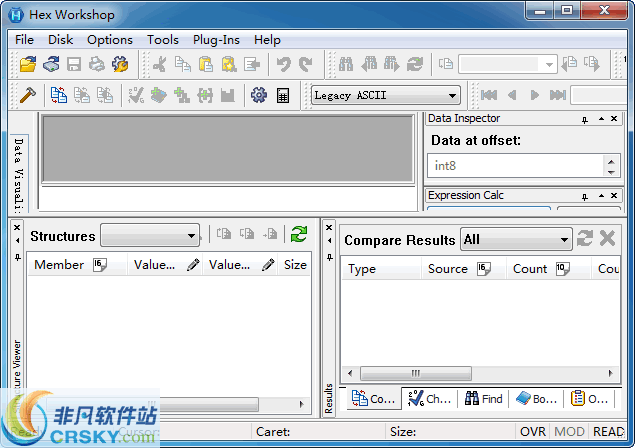Switch to the Bookmarks tab
The width and height of the screenshot is (635, 448).
(x=537, y=399)
